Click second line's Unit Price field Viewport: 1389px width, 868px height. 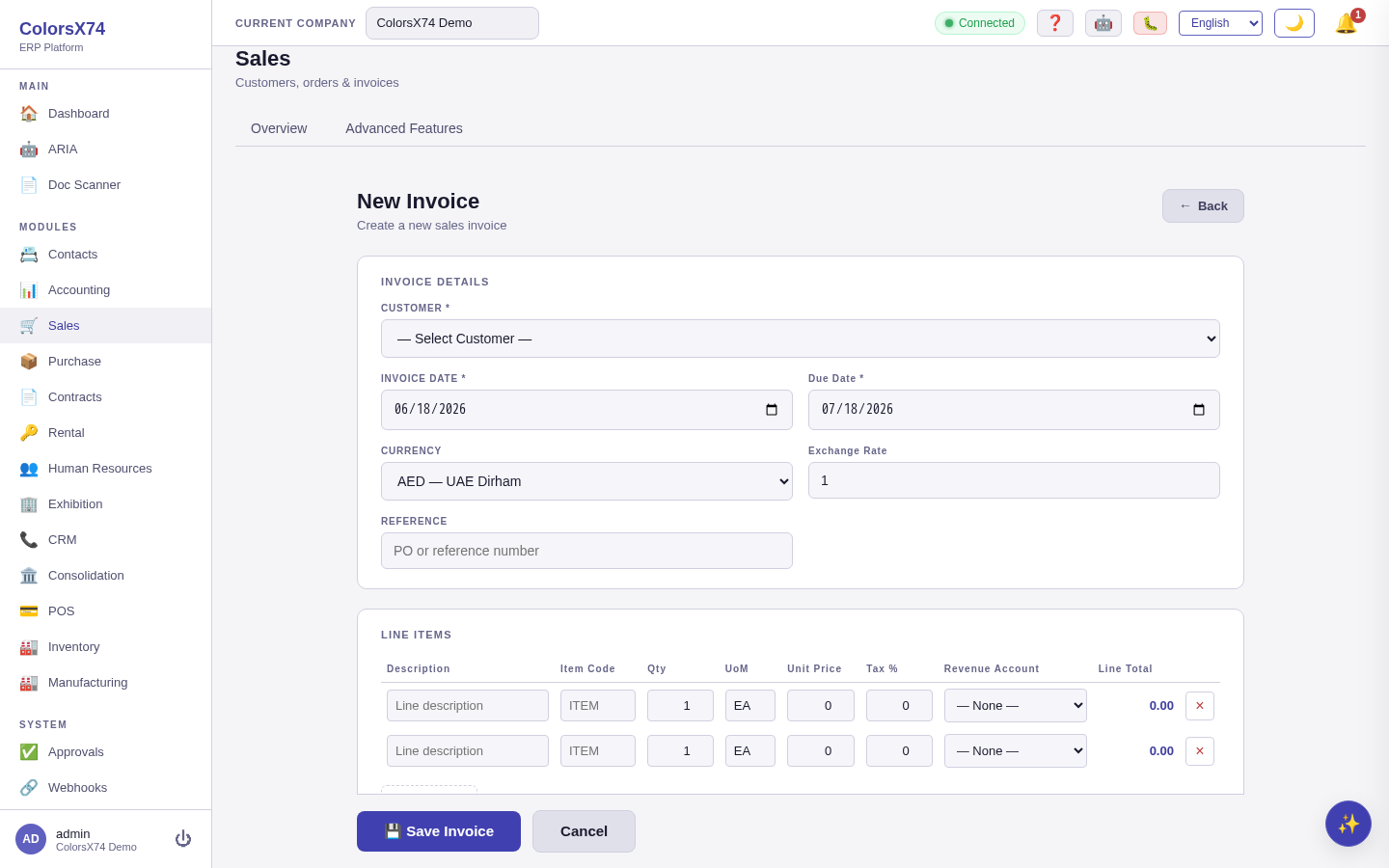click(x=821, y=751)
